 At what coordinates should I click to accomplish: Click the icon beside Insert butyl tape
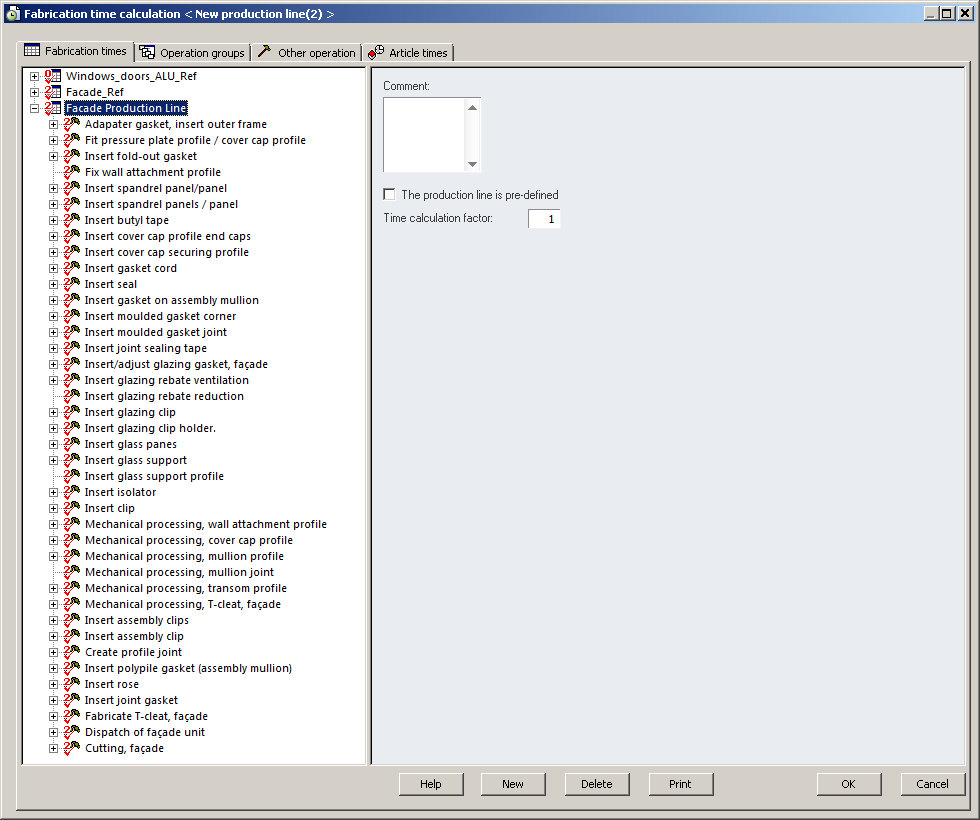(x=72, y=220)
